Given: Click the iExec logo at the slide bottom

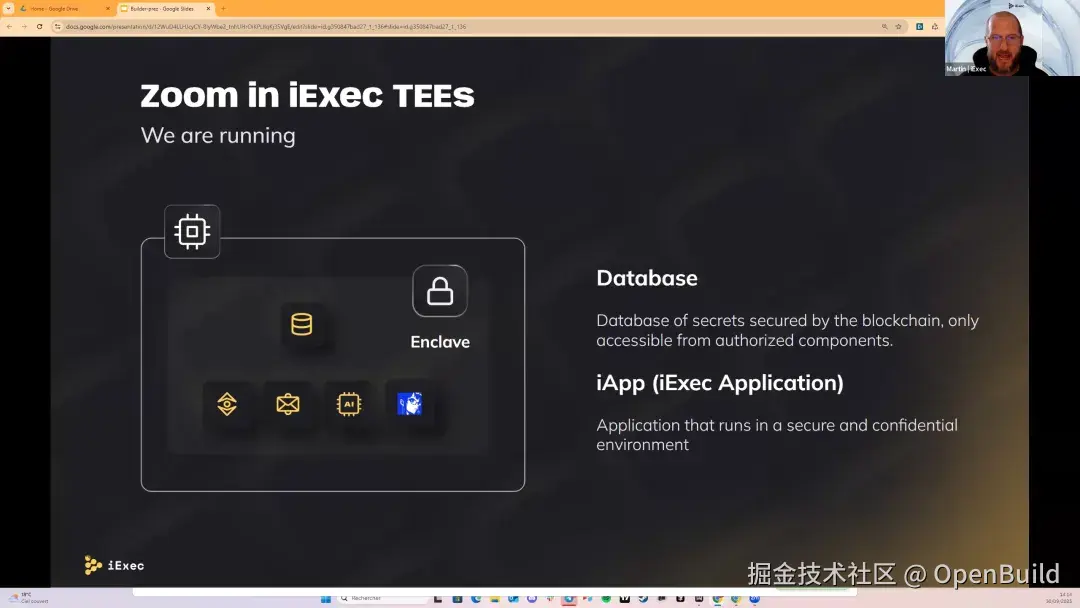Looking at the screenshot, I should [114, 565].
